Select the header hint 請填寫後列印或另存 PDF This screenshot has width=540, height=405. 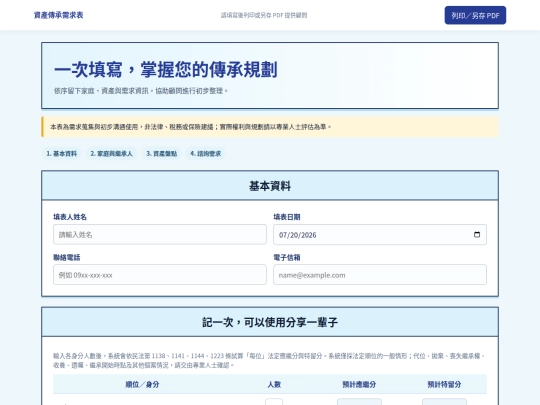click(x=264, y=15)
